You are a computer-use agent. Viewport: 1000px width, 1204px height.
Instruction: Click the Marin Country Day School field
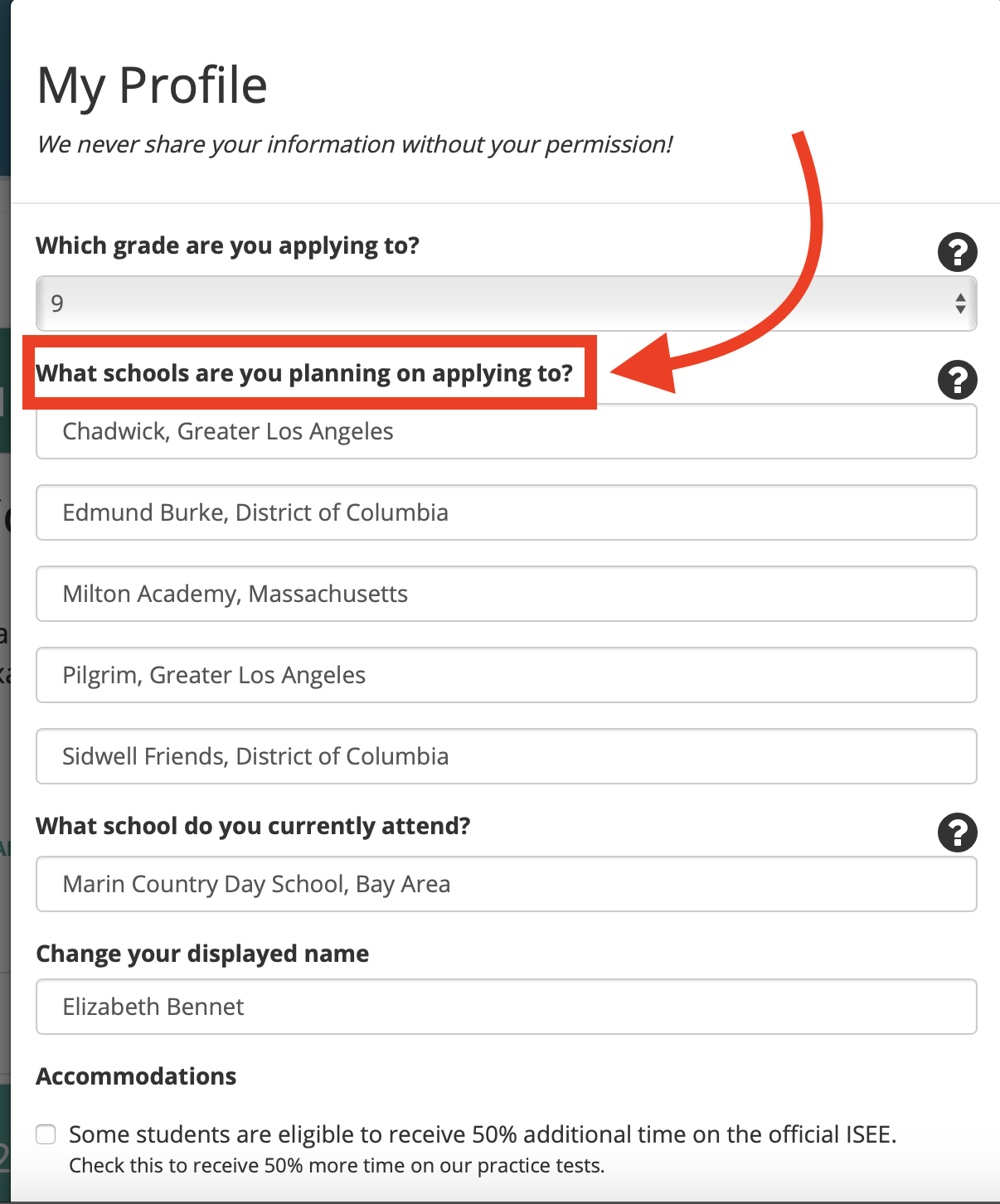(x=507, y=884)
